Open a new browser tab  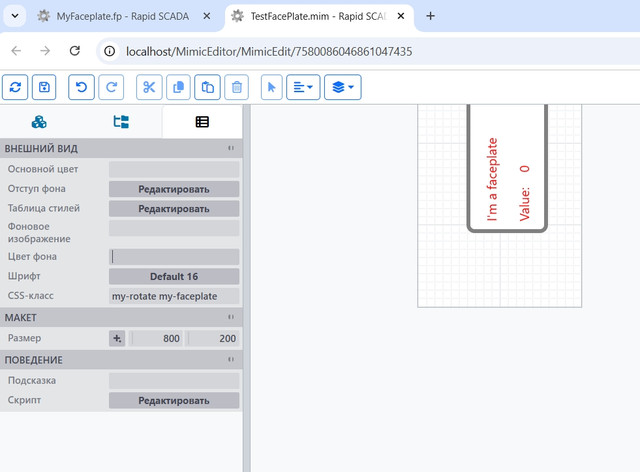(430, 16)
